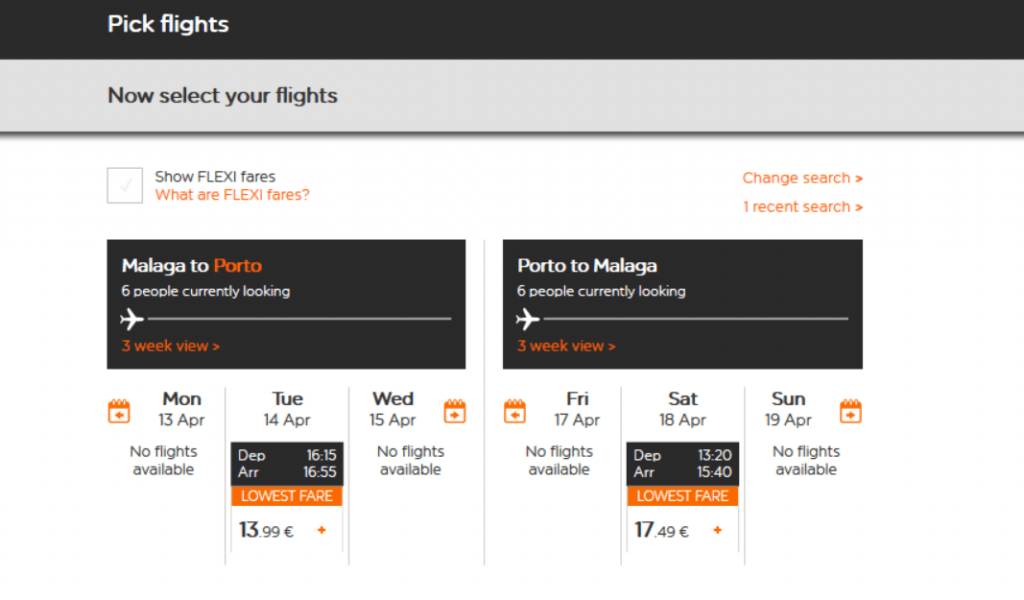Select the Sat 18 Apr date column
Viewport: 1024px width, 600px height.
tap(682, 409)
